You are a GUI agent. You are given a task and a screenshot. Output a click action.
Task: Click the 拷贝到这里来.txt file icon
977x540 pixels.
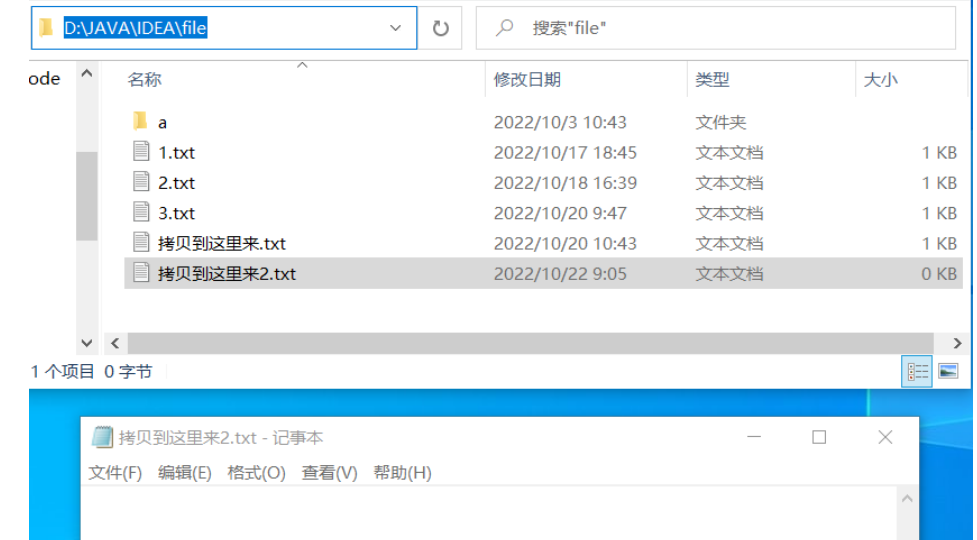point(141,242)
